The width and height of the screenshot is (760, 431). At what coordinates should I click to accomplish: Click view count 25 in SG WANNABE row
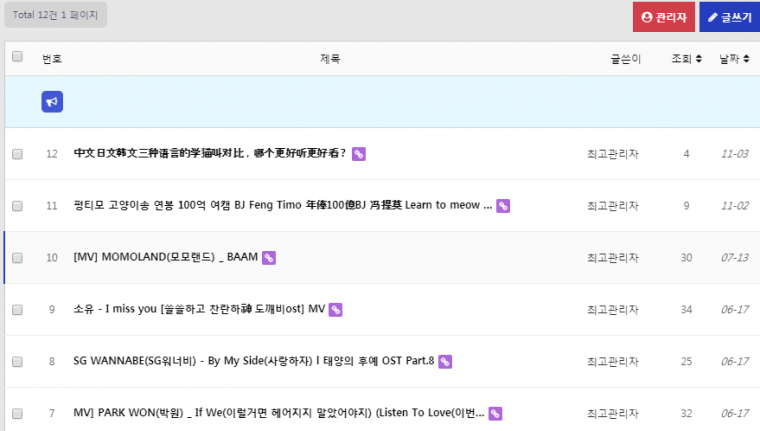coord(686,362)
